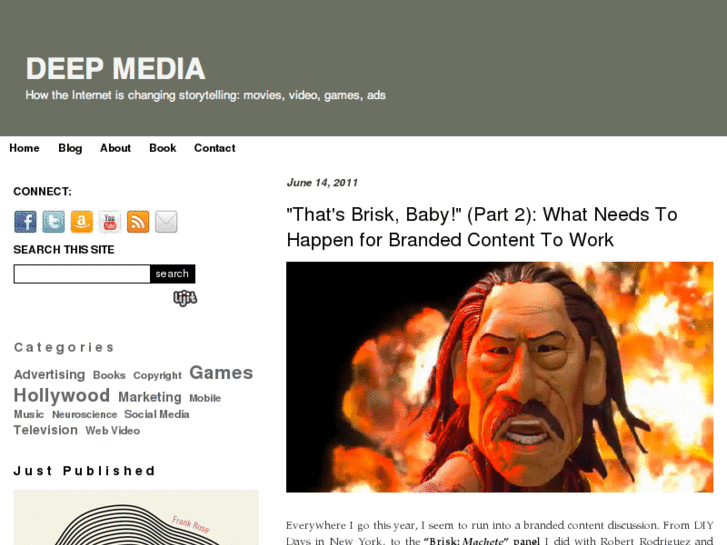Select the Television category
This screenshot has width=727, height=545.
[45, 430]
